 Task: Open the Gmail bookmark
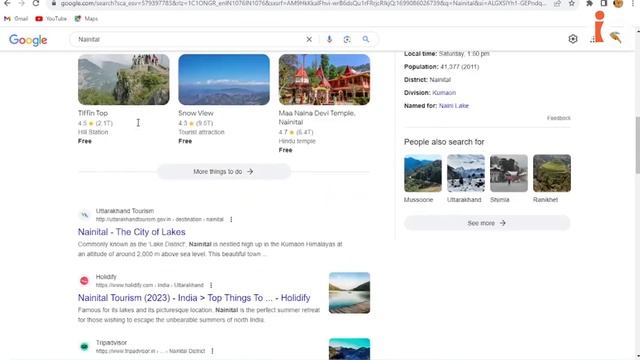pos(16,19)
